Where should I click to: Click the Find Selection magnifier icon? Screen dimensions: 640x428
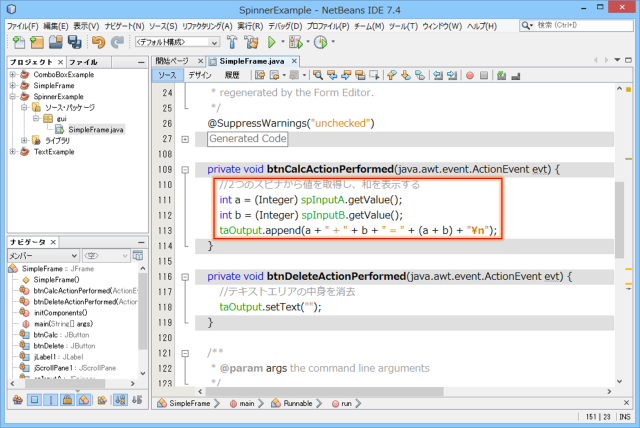click(318, 75)
